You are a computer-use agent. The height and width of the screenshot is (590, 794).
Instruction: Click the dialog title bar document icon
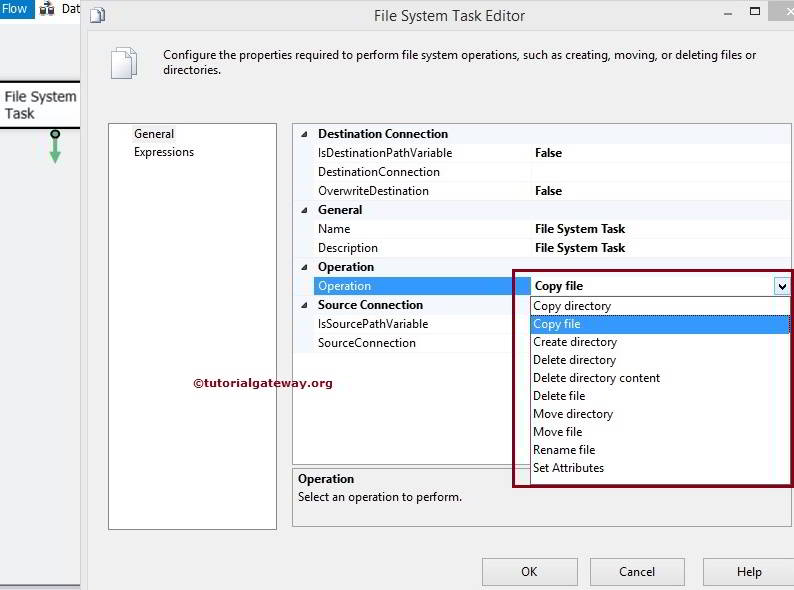tap(97, 15)
